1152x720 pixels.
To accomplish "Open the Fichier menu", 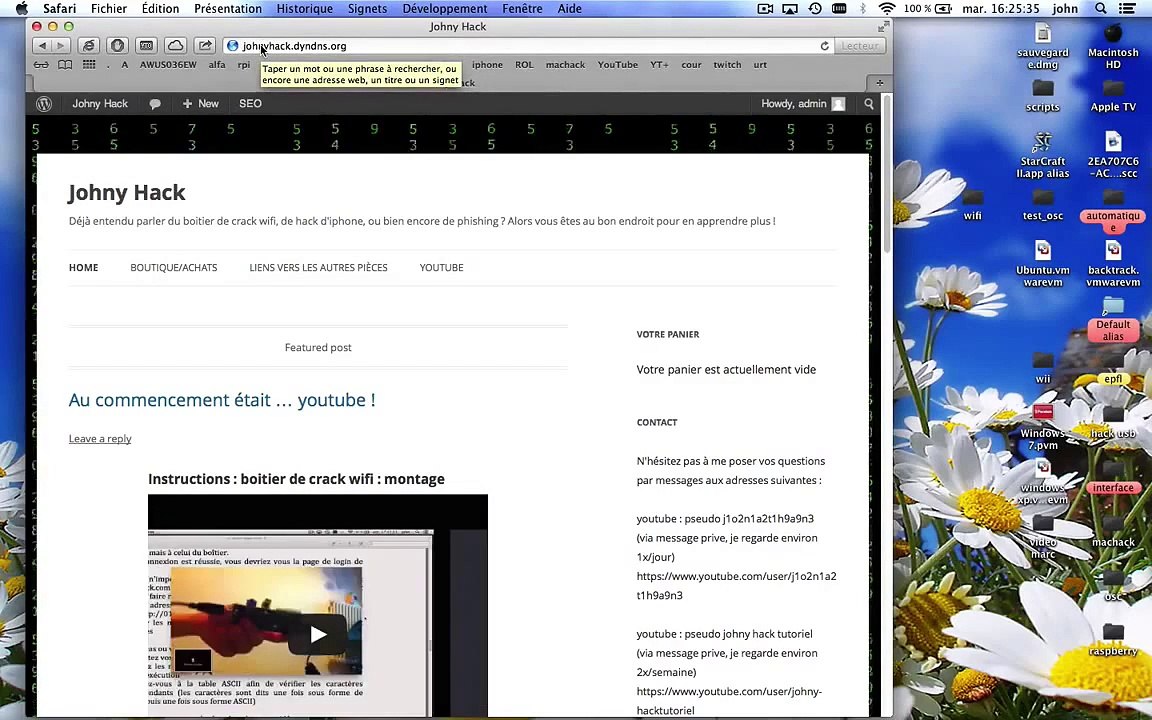I will pyautogui.click(x=109, y=8).
